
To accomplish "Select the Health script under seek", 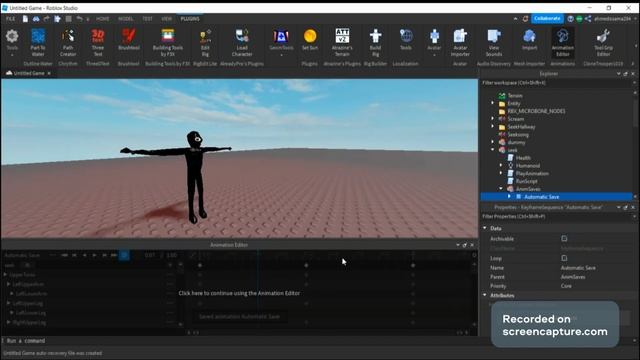I will point(523,158).
